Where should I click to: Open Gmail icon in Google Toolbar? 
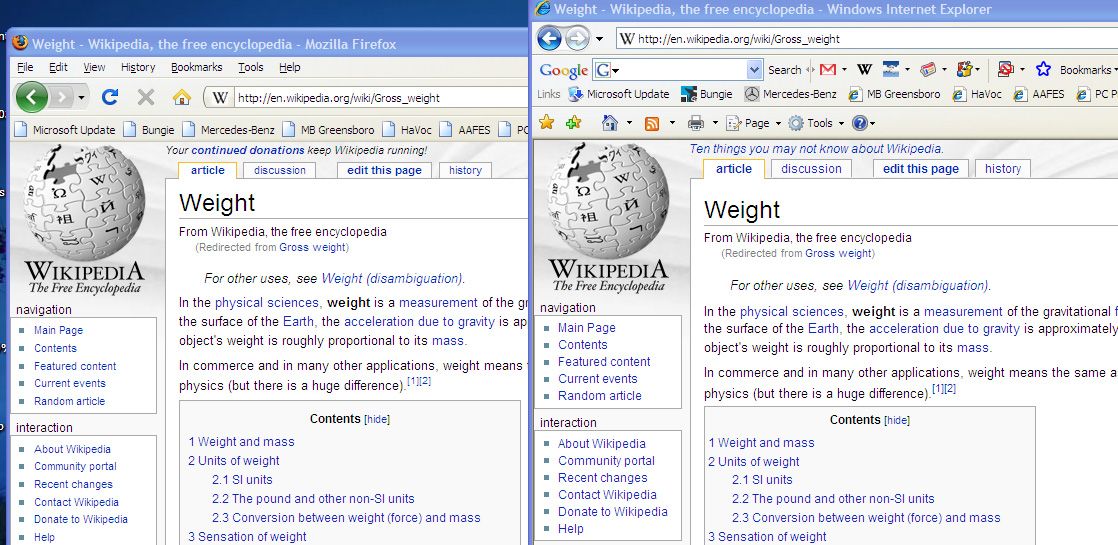[828, 69]
